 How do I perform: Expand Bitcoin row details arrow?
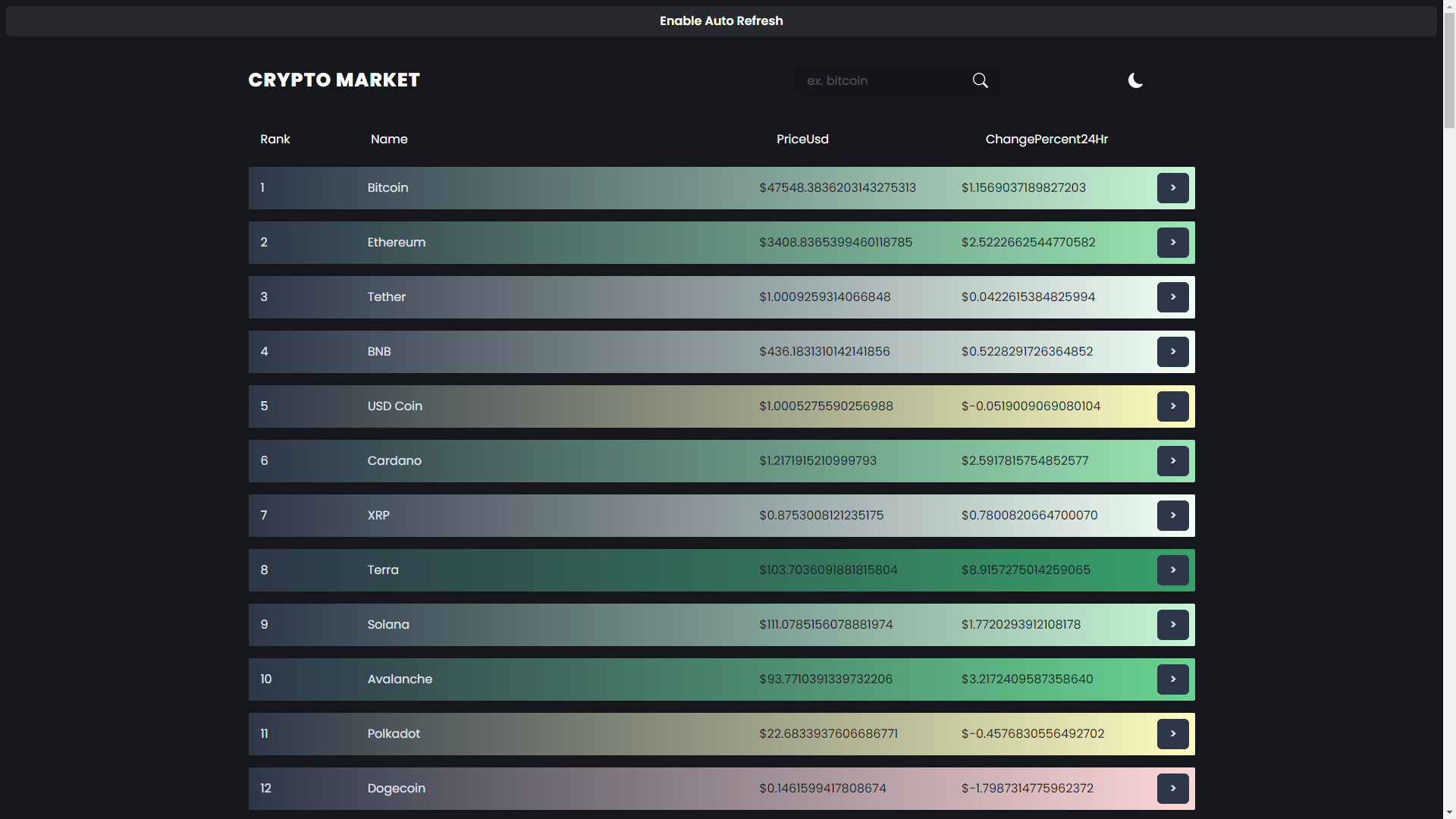pyautogui.click(x=1173, y=188)
